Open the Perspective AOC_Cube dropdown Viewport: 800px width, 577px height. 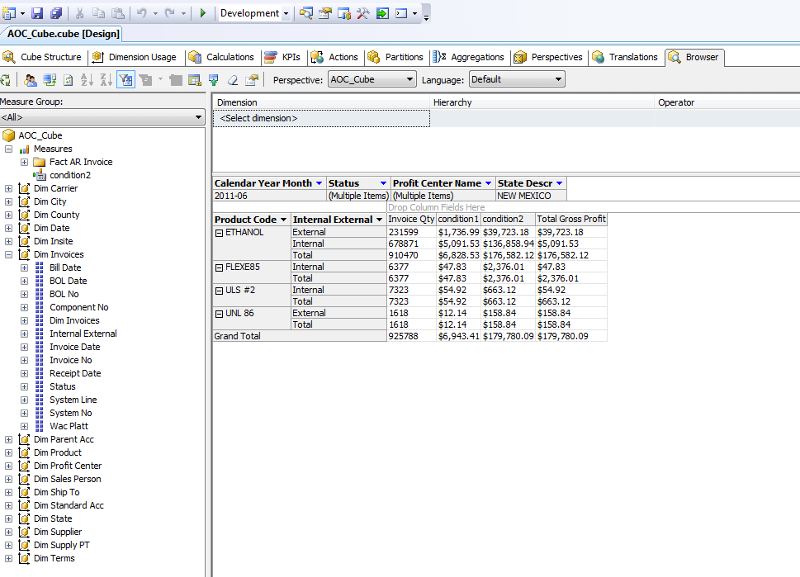410,79
